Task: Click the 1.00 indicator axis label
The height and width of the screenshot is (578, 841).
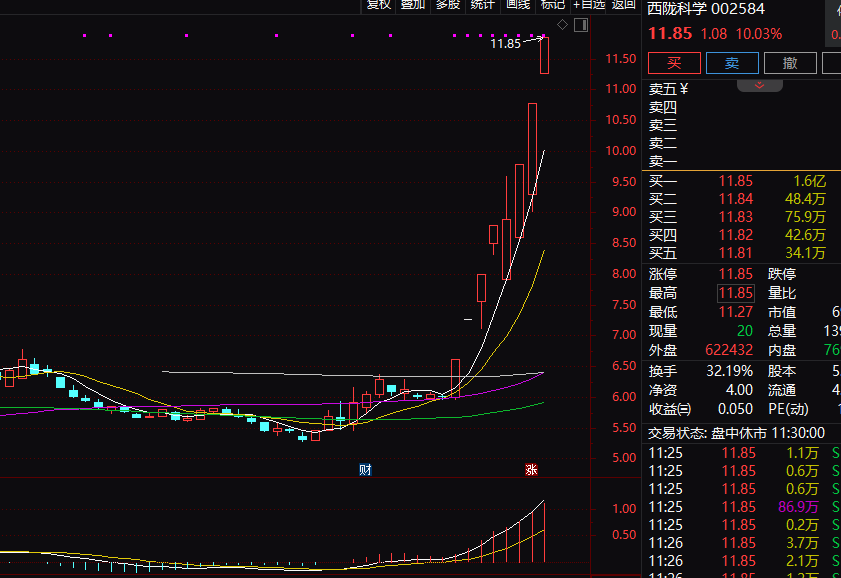Action: tap(624, 508)
